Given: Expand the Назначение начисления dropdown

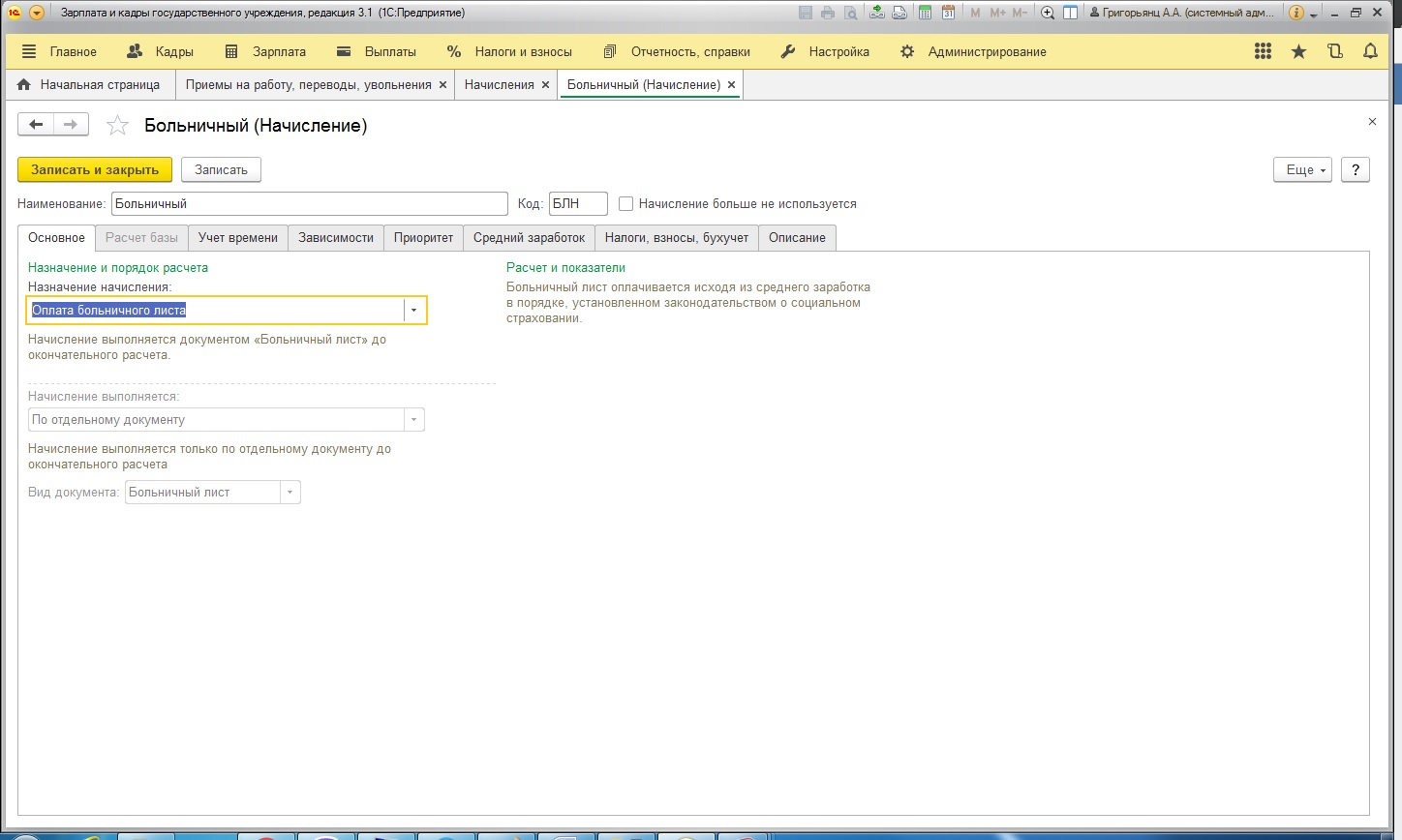Looking at the screenshot, I should click(413, 310).
